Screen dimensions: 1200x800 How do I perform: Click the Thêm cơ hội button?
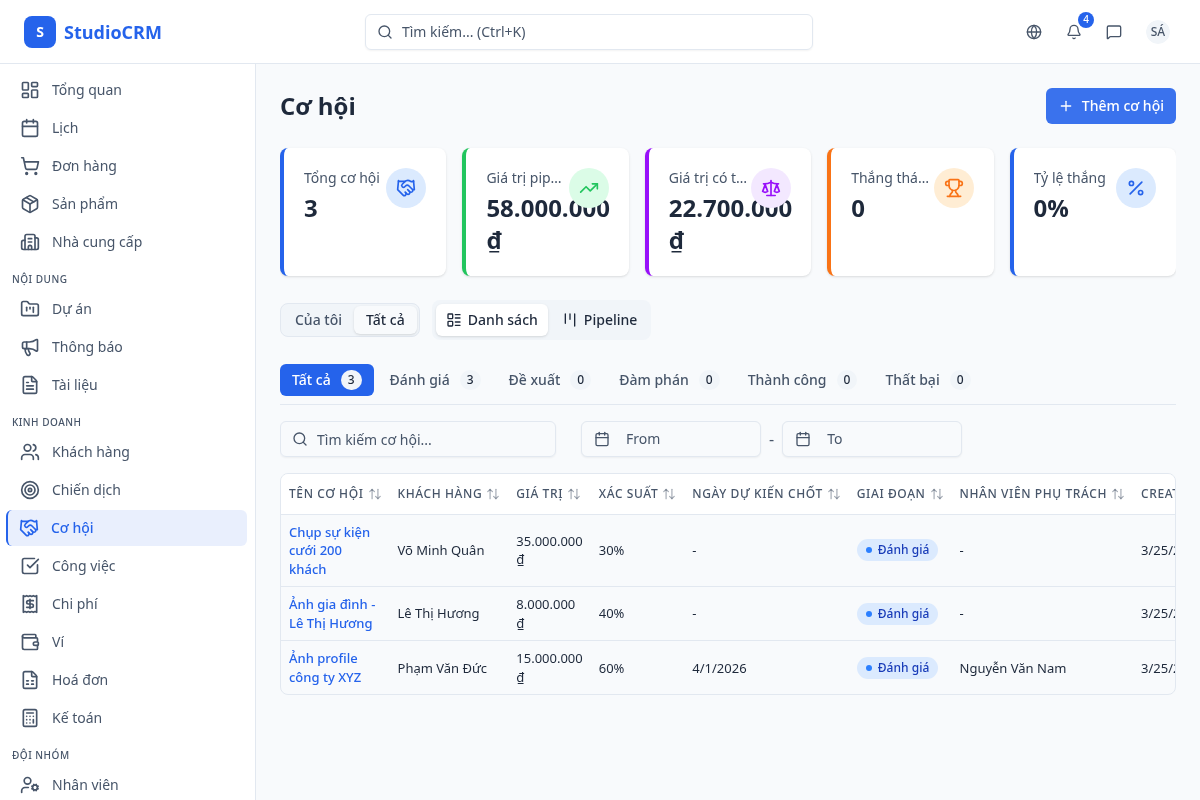coord(1110,105)
